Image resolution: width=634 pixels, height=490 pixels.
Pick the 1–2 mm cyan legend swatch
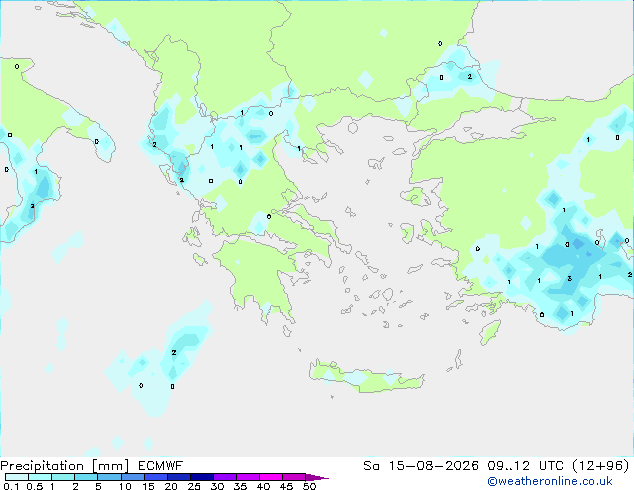63,477
